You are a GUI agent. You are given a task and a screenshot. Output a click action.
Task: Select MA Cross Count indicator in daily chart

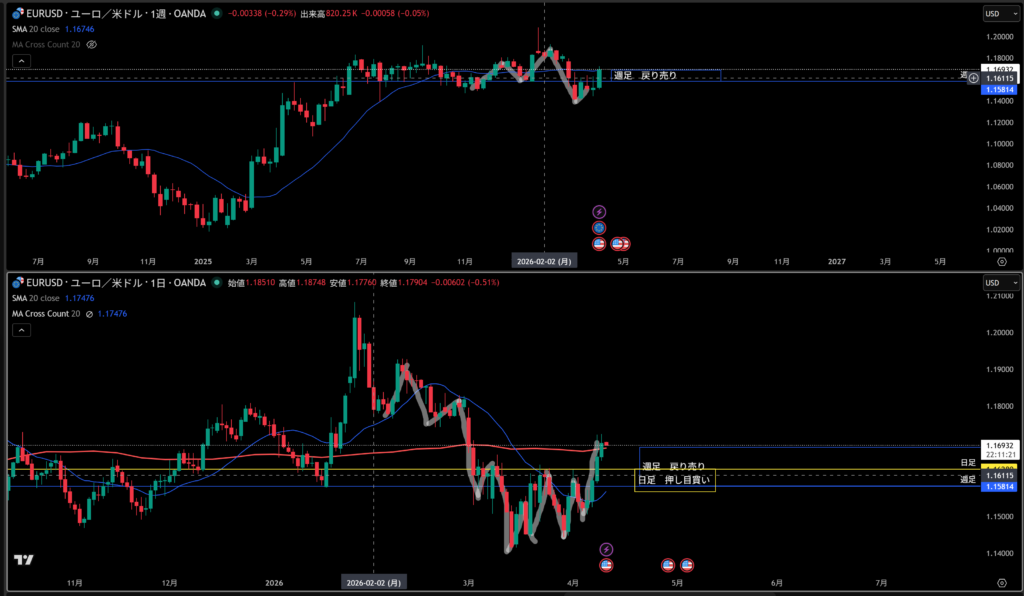click(x=46, y=314)
